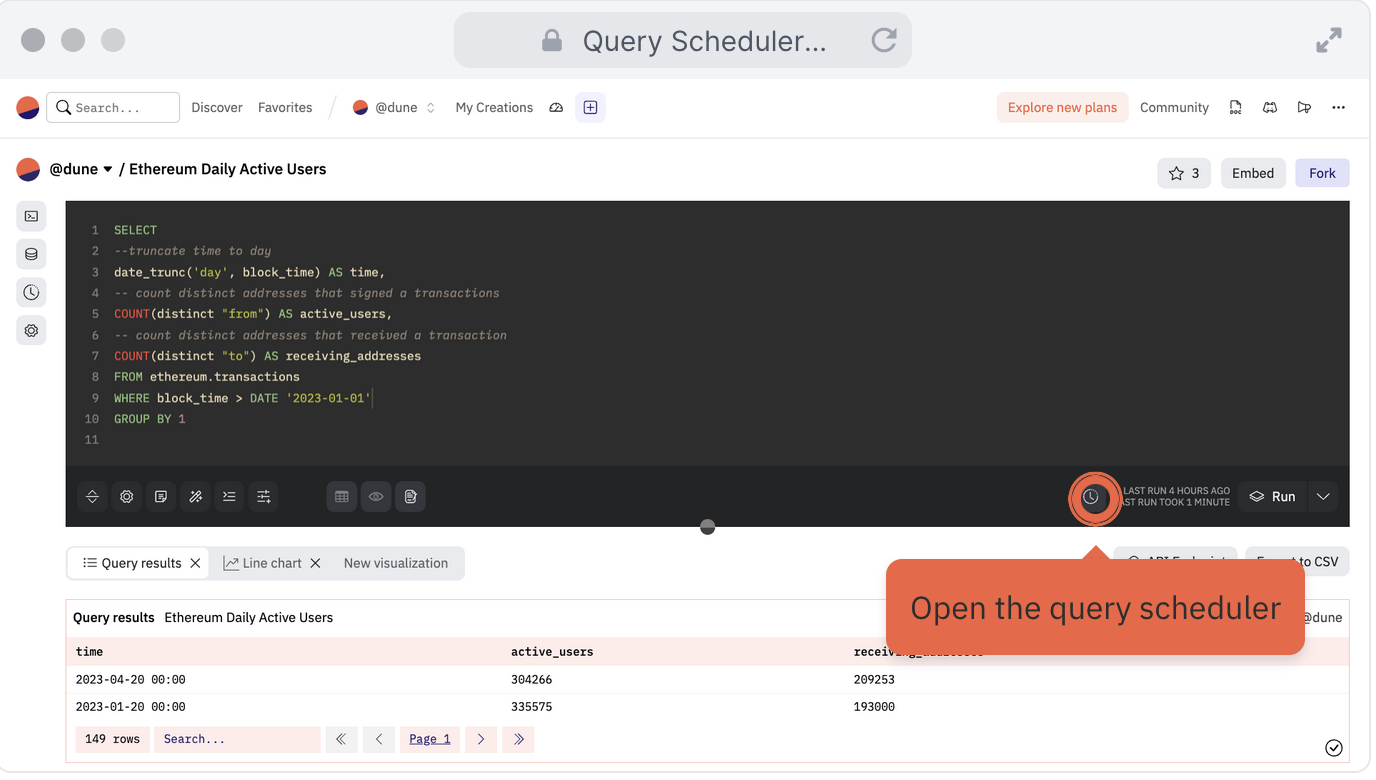
Task: Open the SQL editor terminal icon in sidebar
Action: pyautogui.click(x=31, y=216)
